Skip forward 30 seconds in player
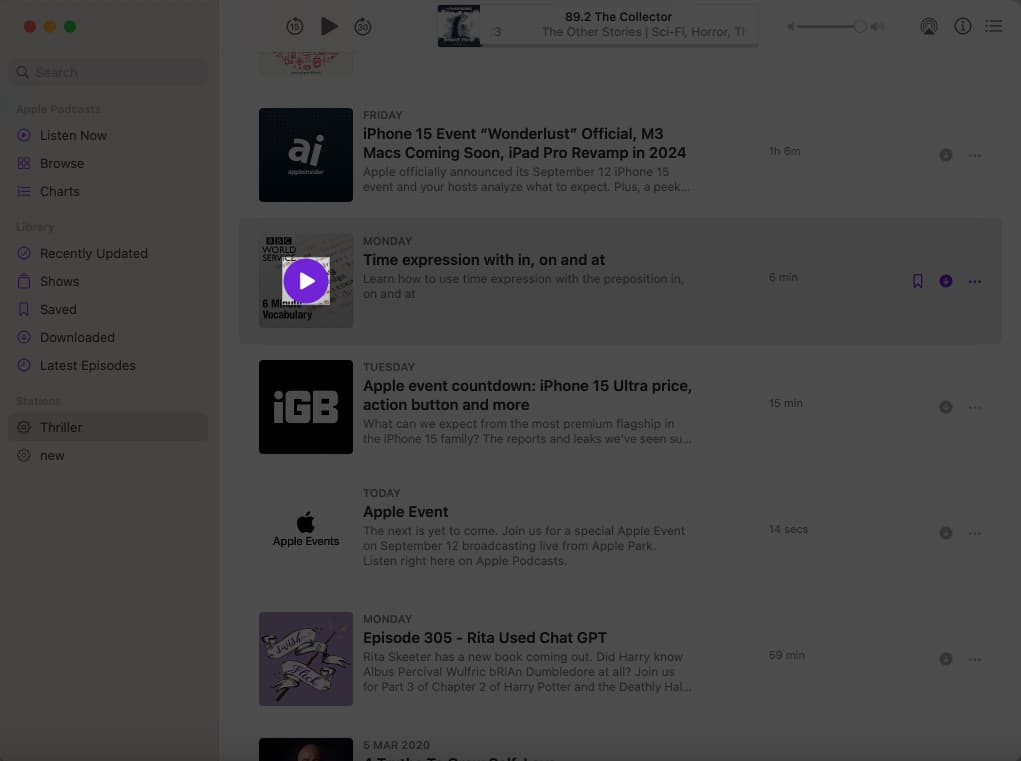 [363, 27]
